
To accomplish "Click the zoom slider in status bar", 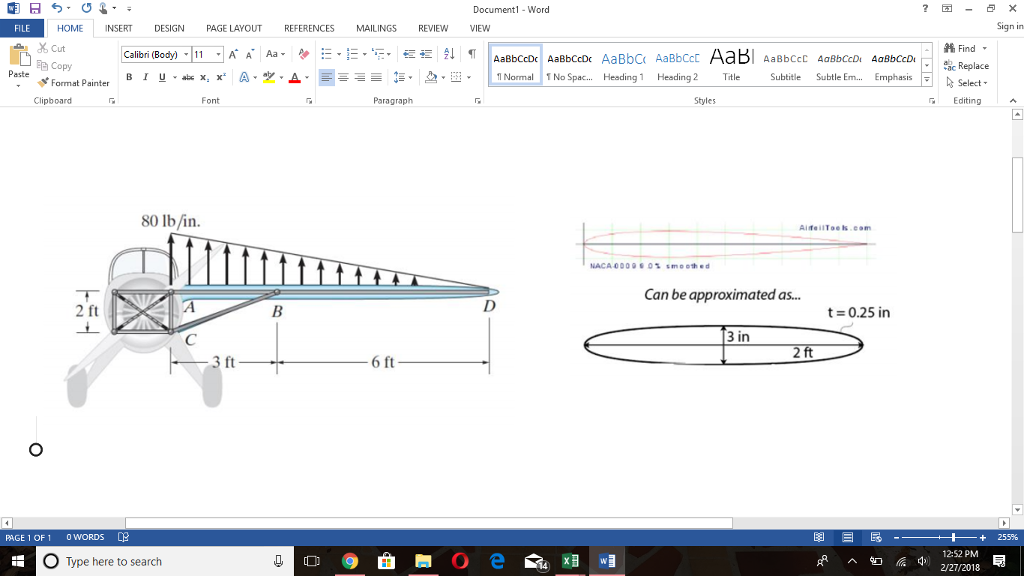I will pyautogui.click(x=953, y=537).
